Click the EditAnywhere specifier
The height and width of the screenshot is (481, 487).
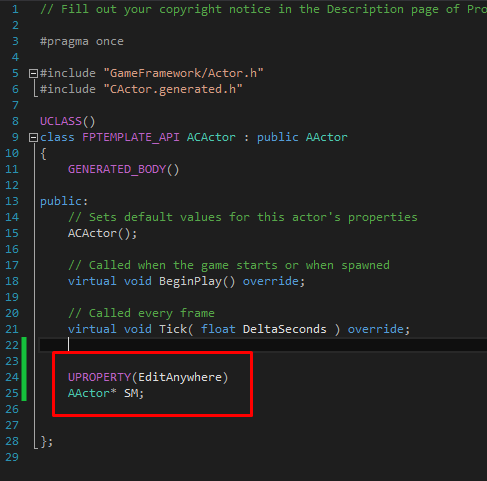tap(180, 377)
